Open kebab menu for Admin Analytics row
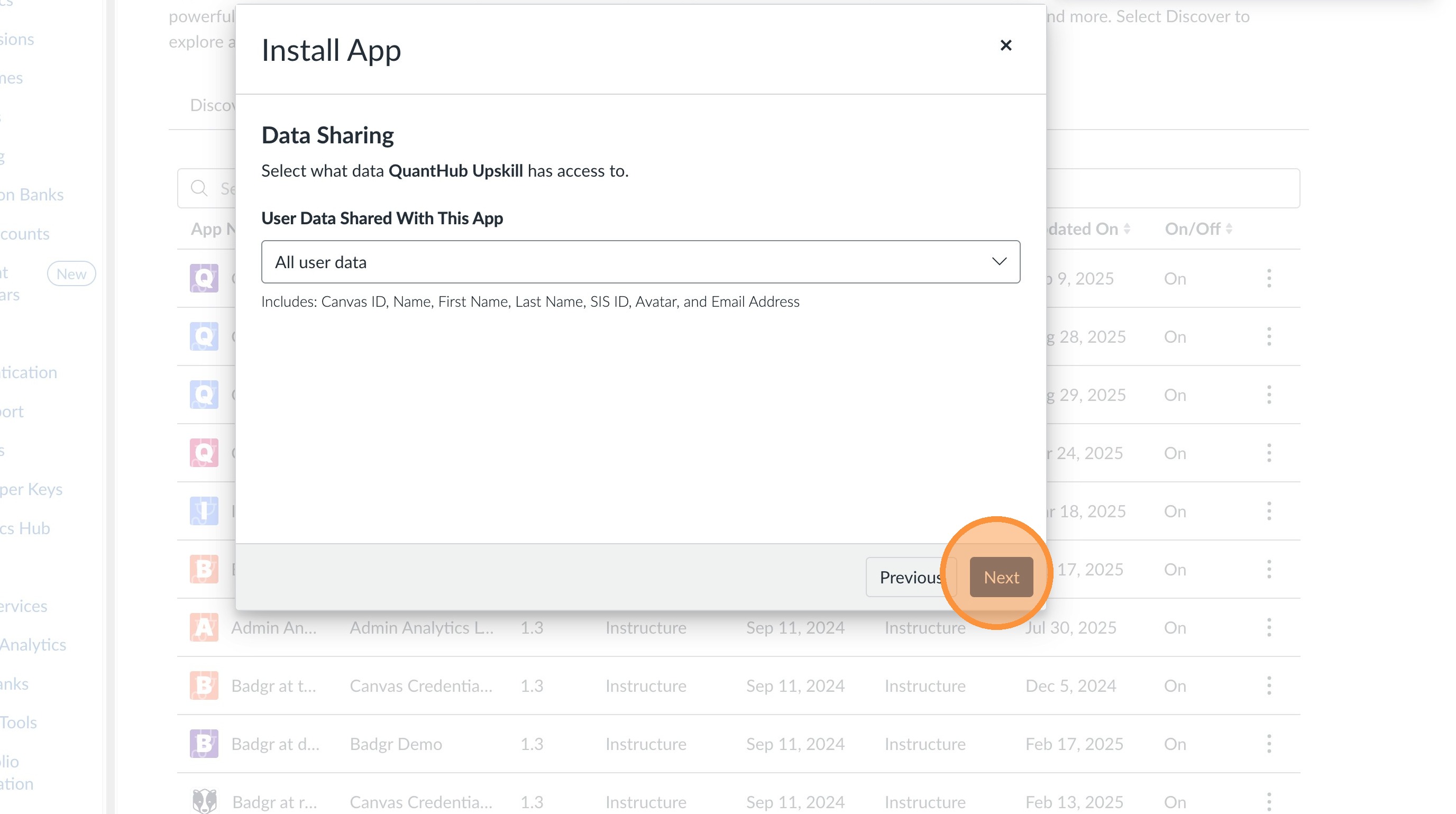 pos(1269,627)
